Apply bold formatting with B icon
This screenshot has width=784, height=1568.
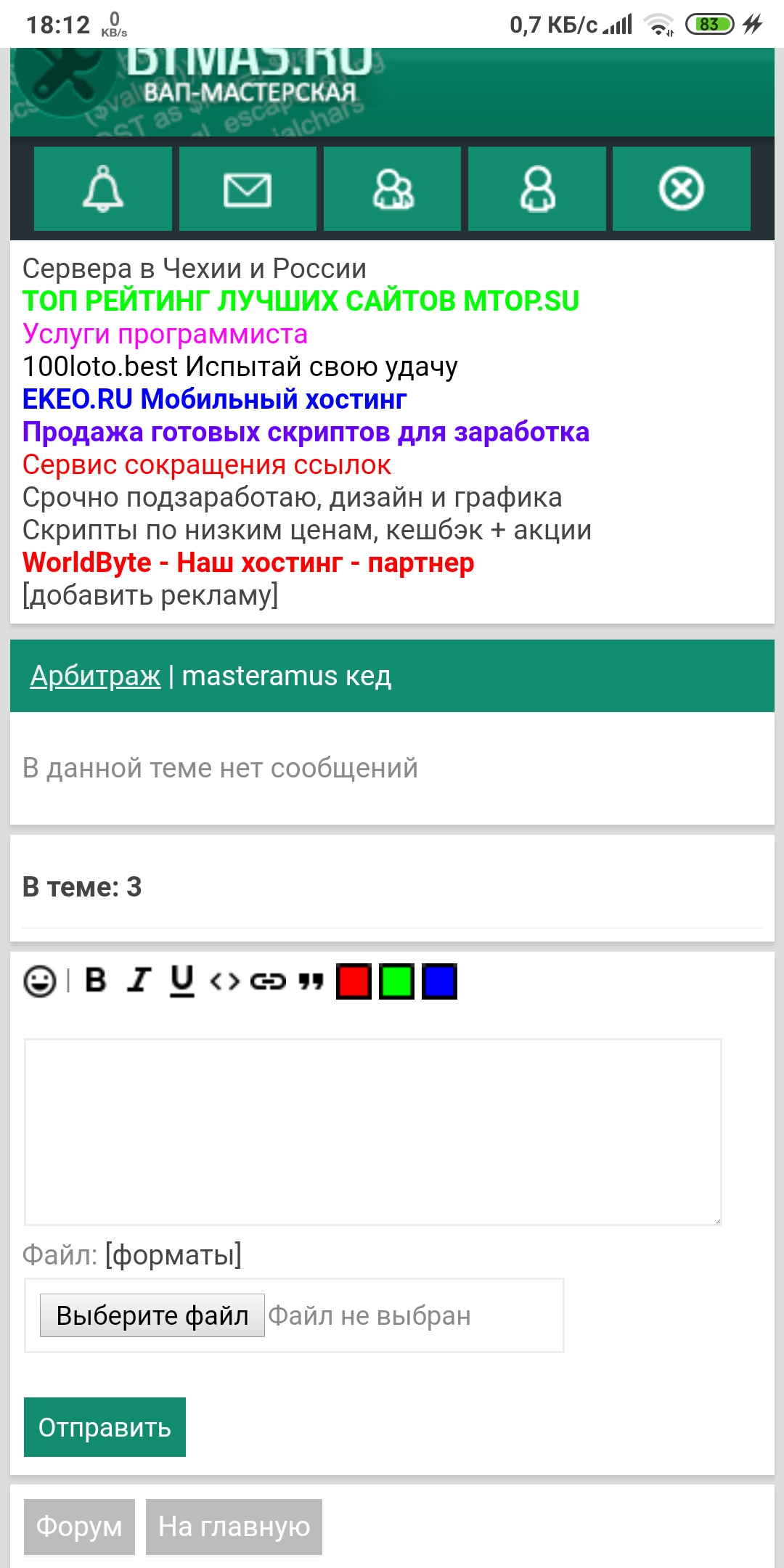click(x=96, y=981)
